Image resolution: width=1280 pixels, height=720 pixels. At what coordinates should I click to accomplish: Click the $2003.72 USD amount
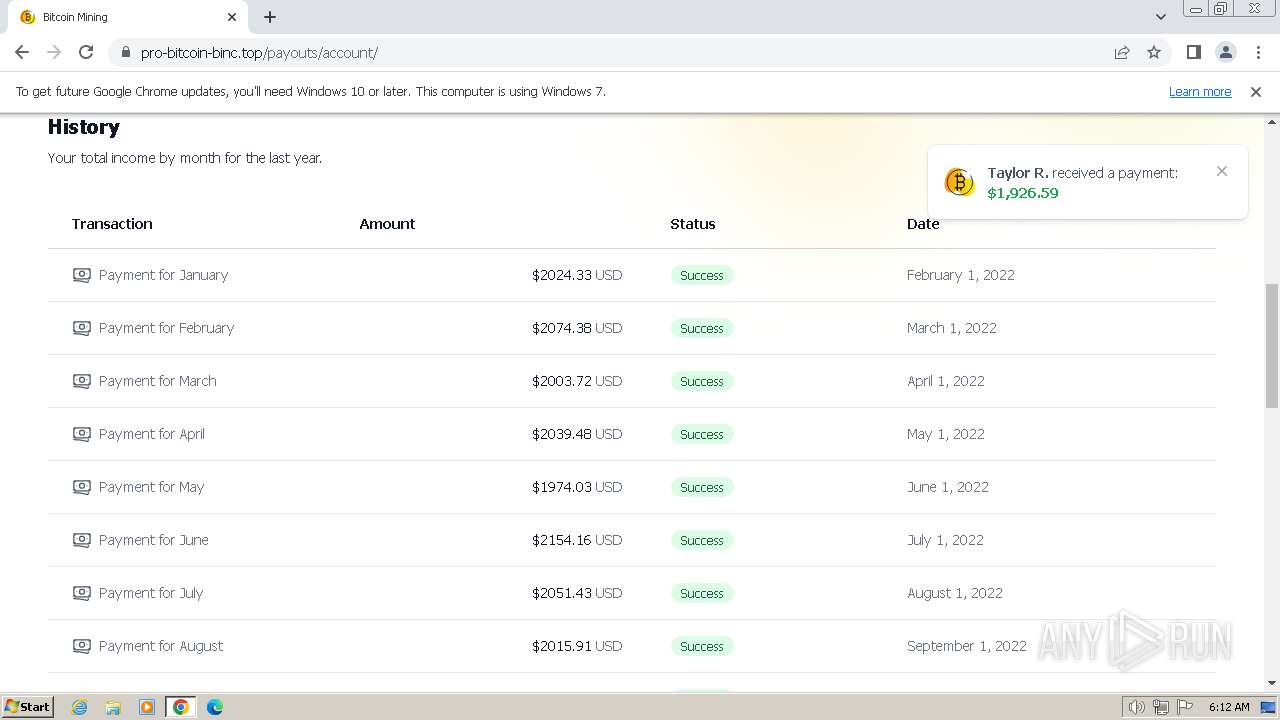pos(577,381)
